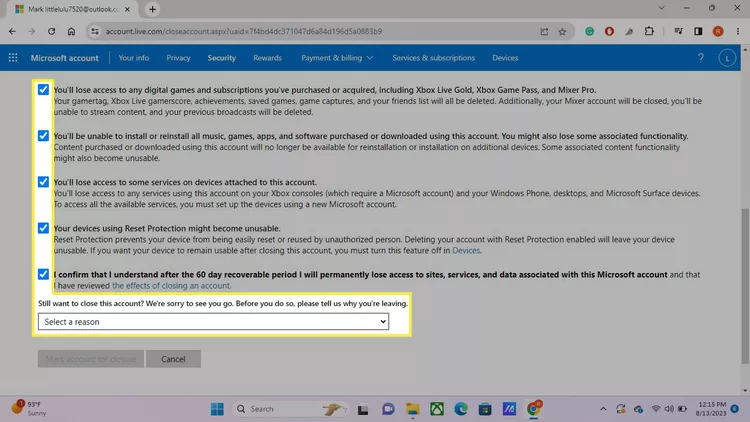Go forward with the browser forward arrow
The height and width of the screenshot is (422, 750).
(32, 31)
